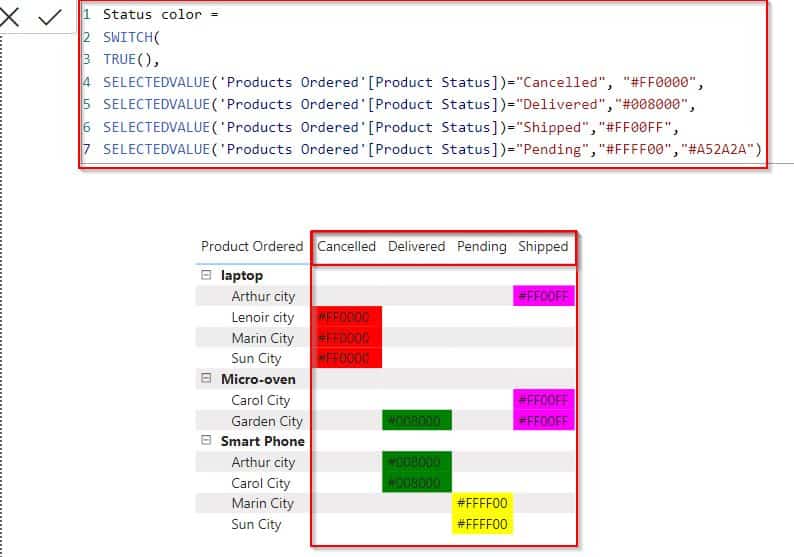Click red Cancelled cell for laptop Sun City

point(347,358)
